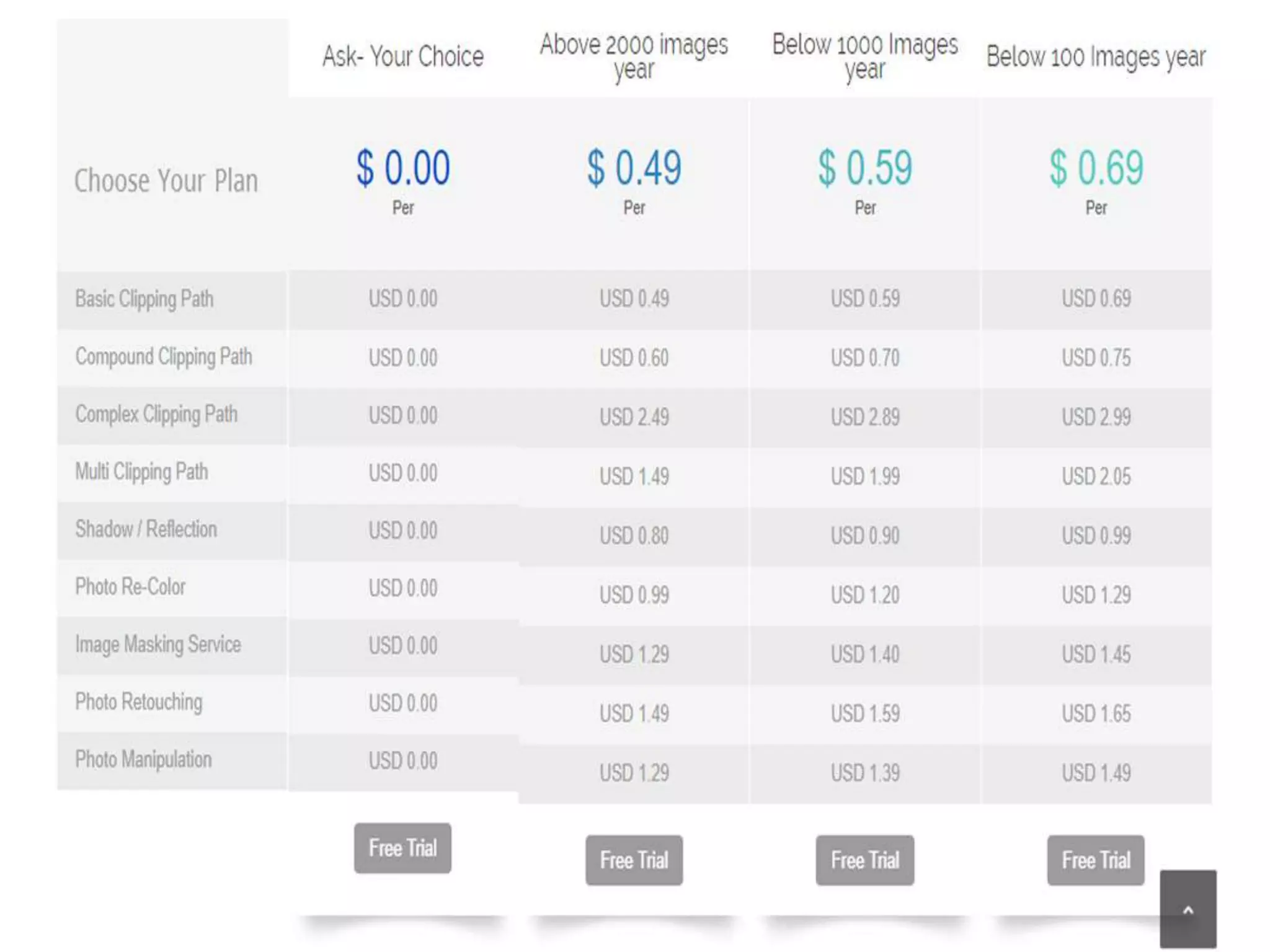The image size is (1270, 952).
Task: Select the Below 100 Images year header
Action: [1096, 57]
